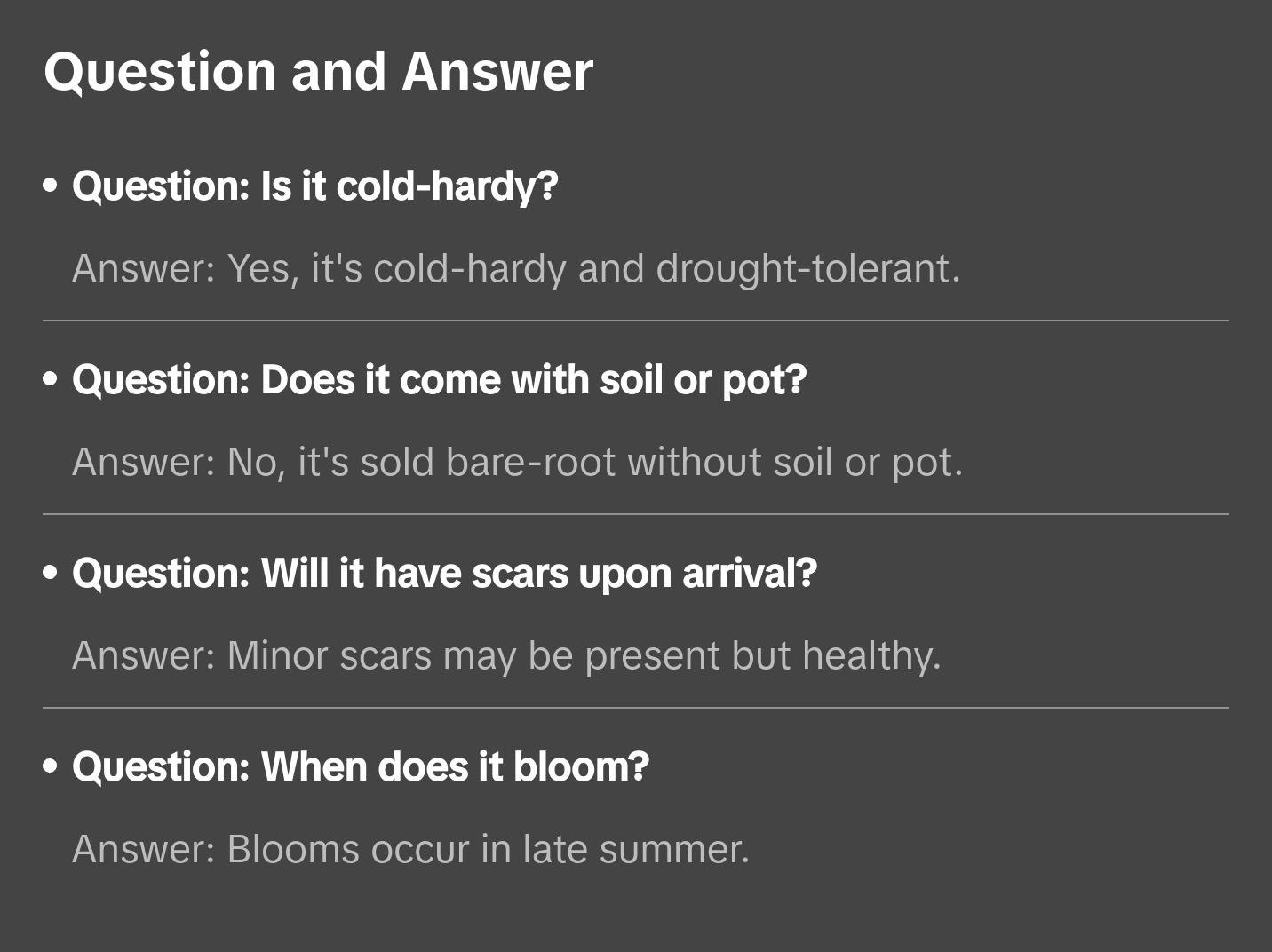Screen dimensions: 1272x952
Task: Click the bullet beside the soil or pot question
Action: 51,380
